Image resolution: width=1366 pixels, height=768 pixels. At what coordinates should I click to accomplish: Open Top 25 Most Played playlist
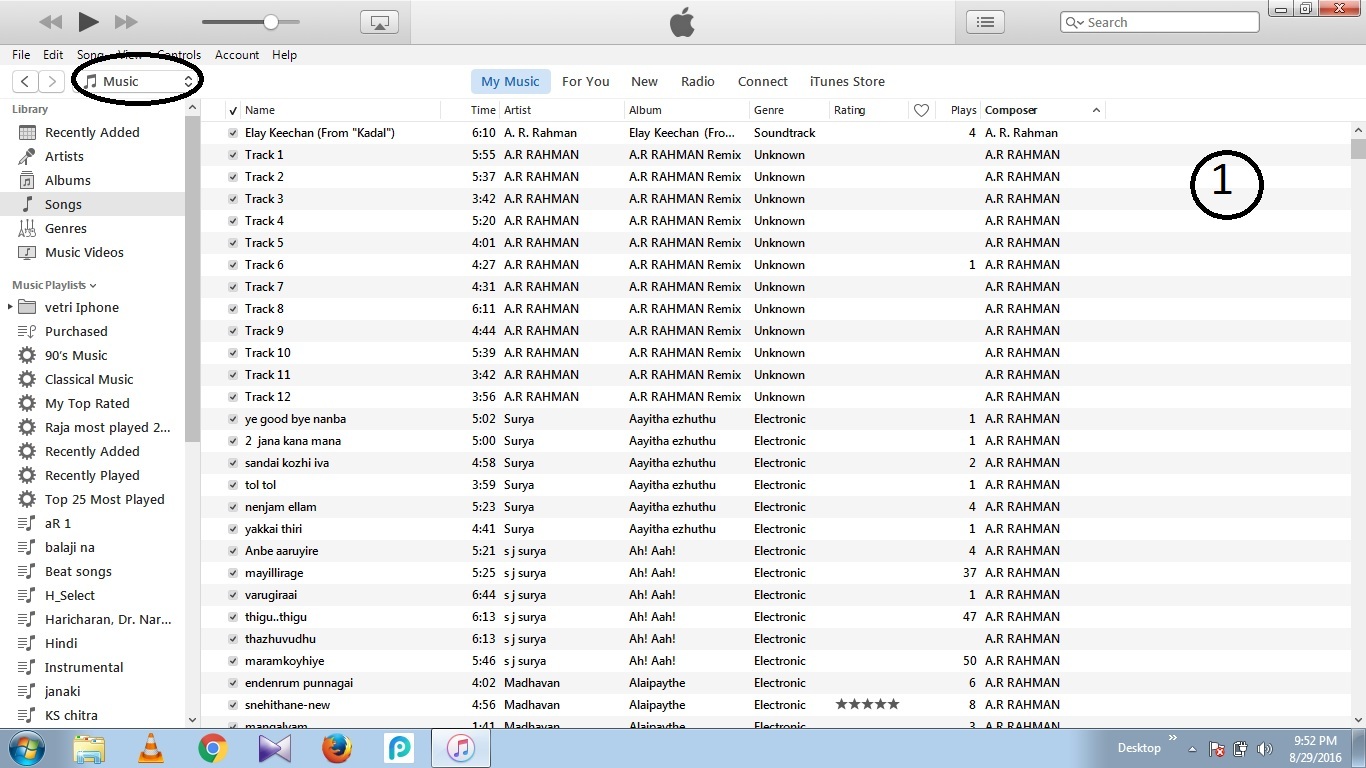point(105,499)
